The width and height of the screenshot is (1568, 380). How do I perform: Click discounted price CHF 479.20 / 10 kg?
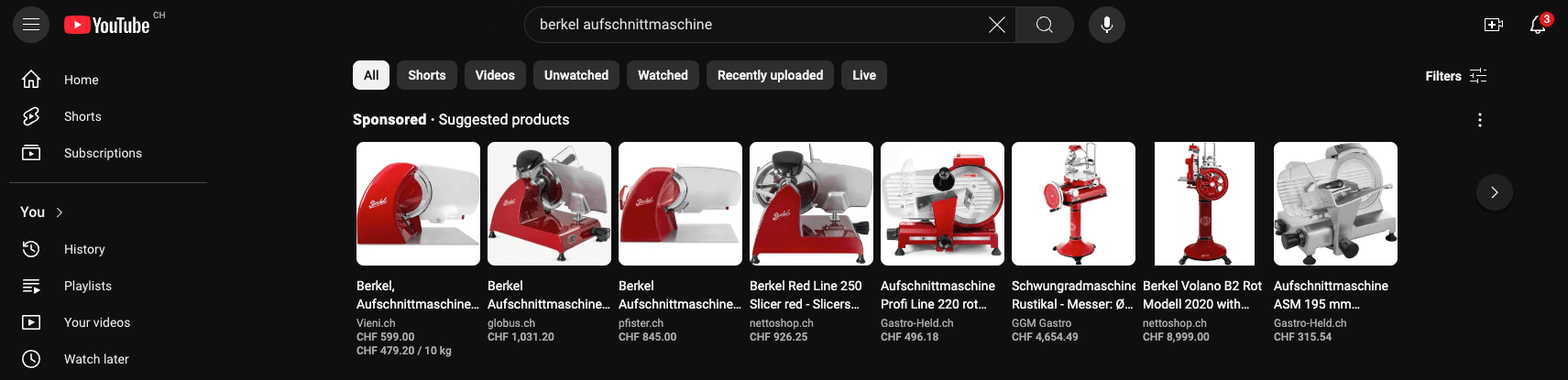[404, 351]
